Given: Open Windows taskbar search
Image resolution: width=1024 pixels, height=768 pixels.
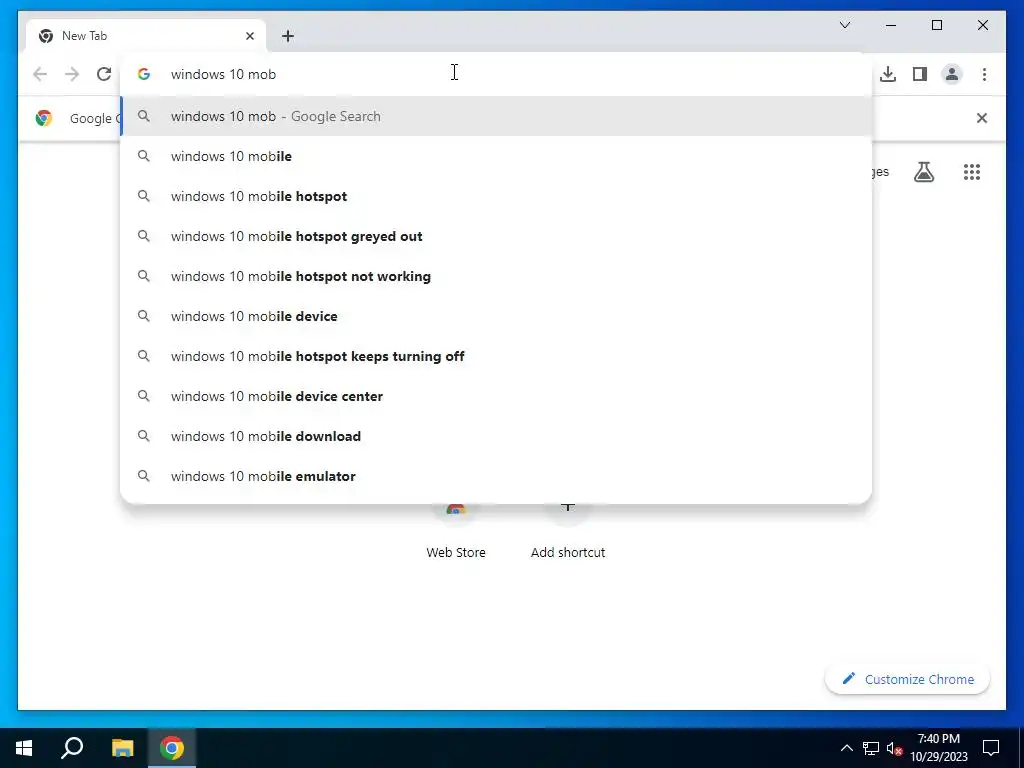Looking at the screenshot, I should point(72,748).
